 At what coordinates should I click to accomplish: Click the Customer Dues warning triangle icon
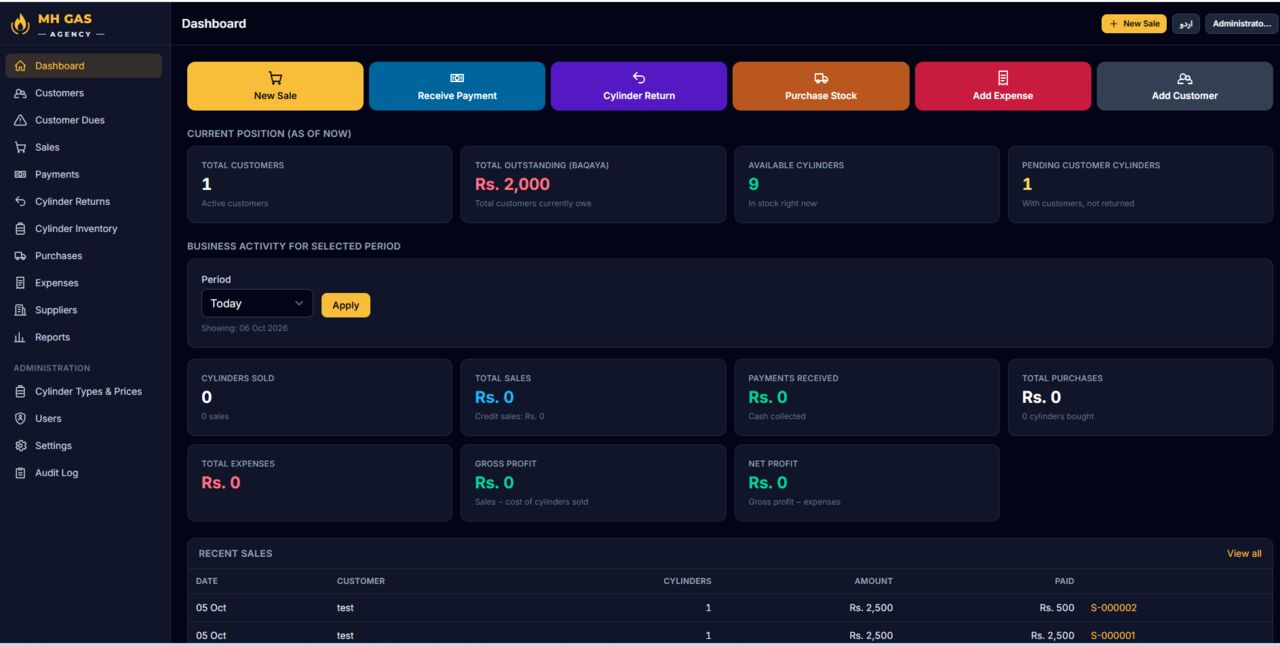click(x=20, y=120)
